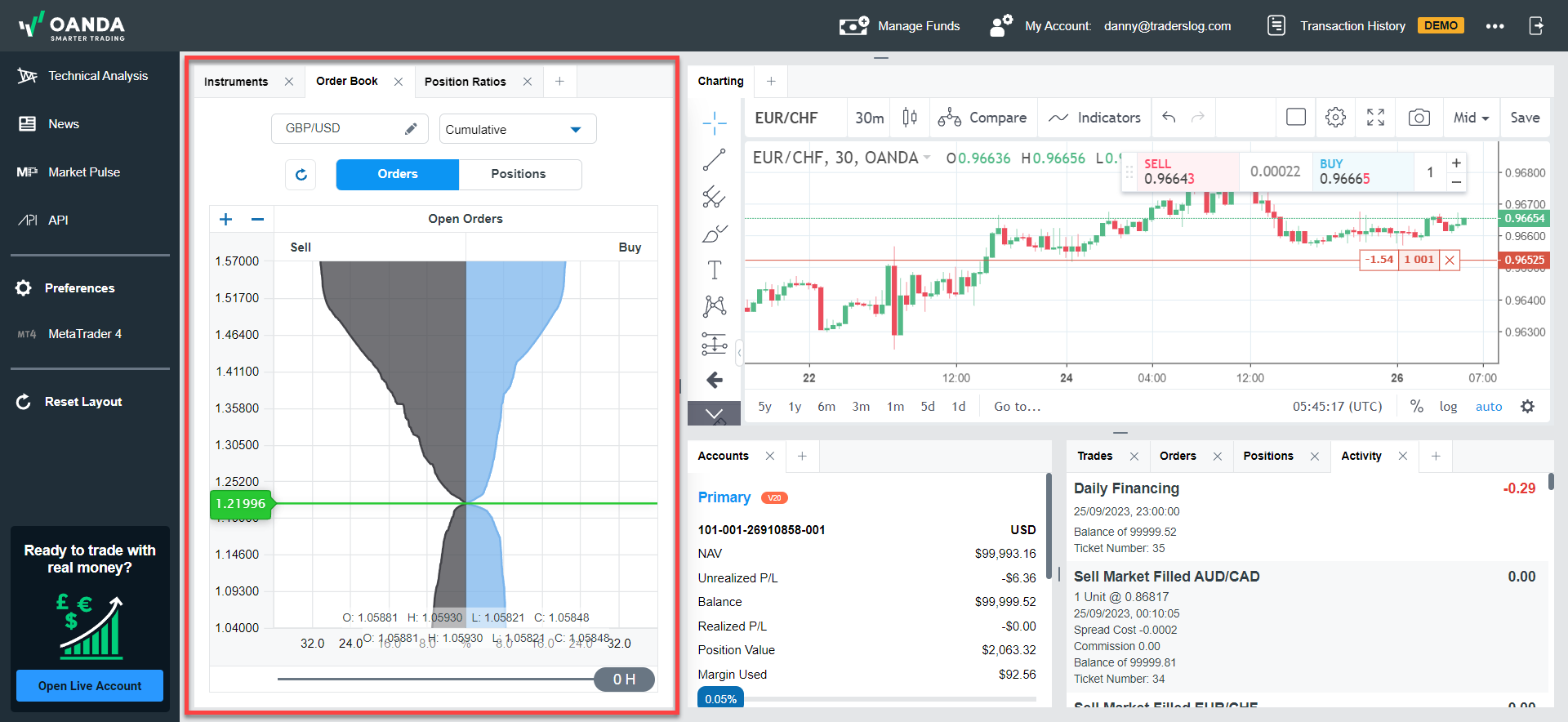Select the text annotation tool
Screen dimensions: 1568x722
tap(714, 270)
